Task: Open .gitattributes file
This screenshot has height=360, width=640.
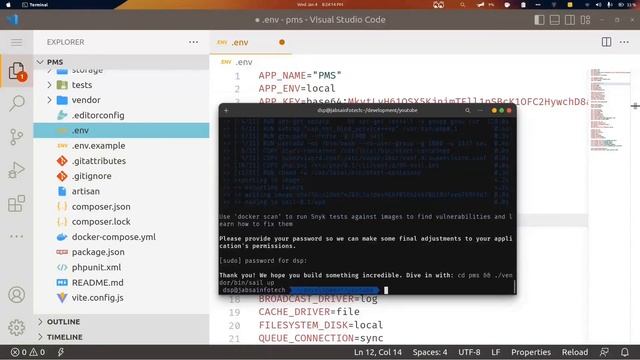Action: pos(99,161)
